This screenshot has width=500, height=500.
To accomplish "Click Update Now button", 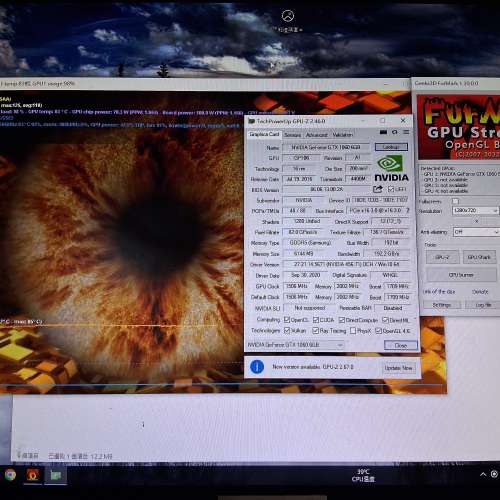I will coord(398,368).
